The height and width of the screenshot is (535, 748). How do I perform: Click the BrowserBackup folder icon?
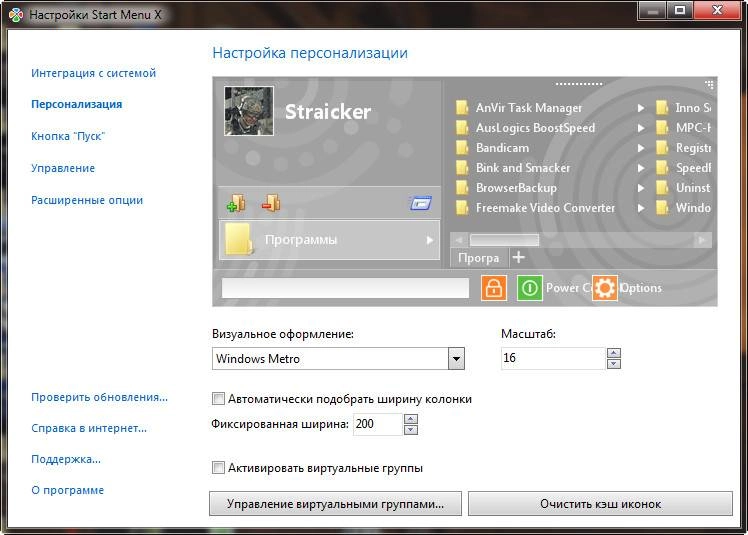pyautogui.click(x=462, y=188)
